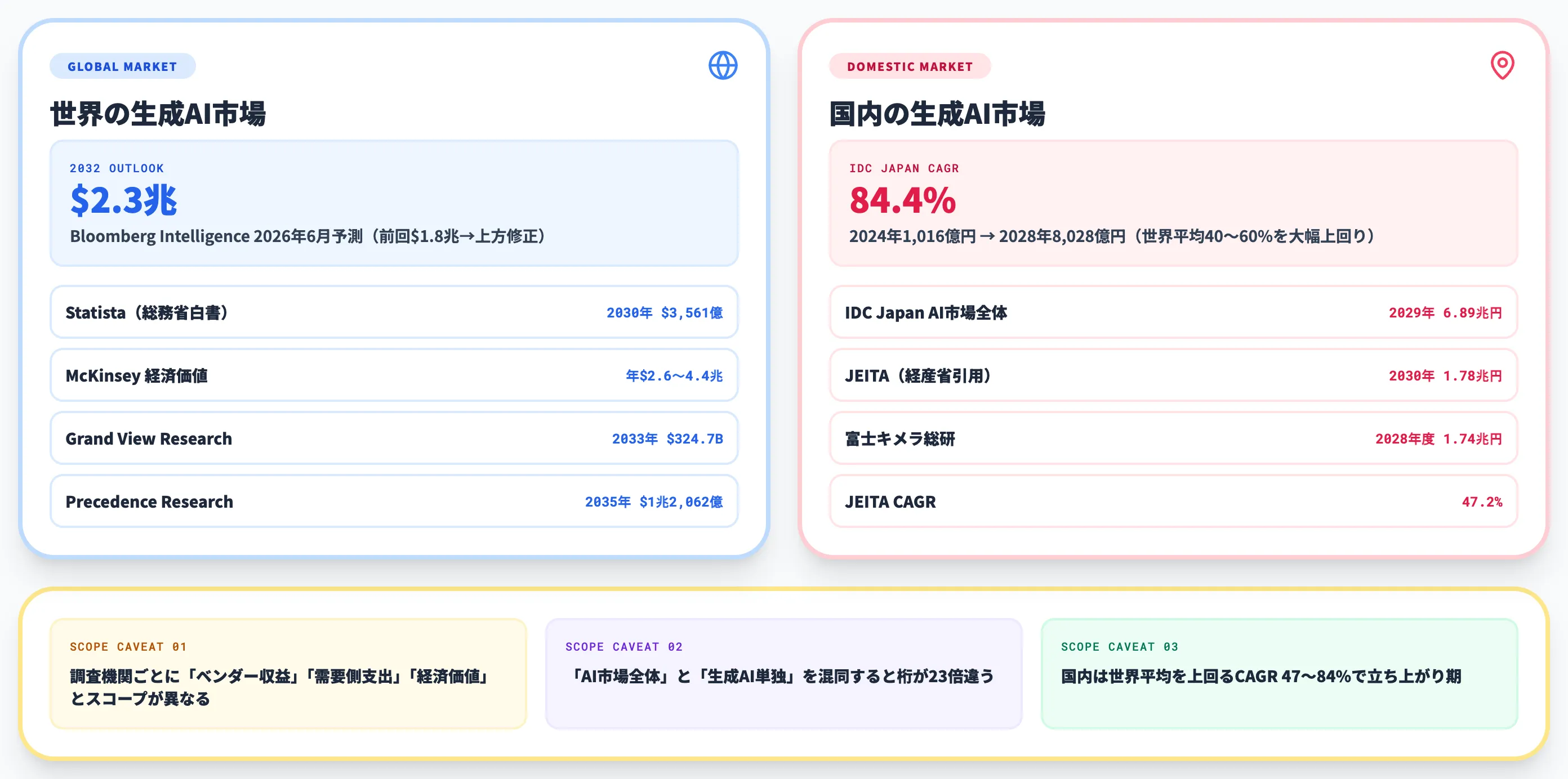
Task: Click the SCOPE CAVEAT 02 label
Action: (x=623, y=647)
